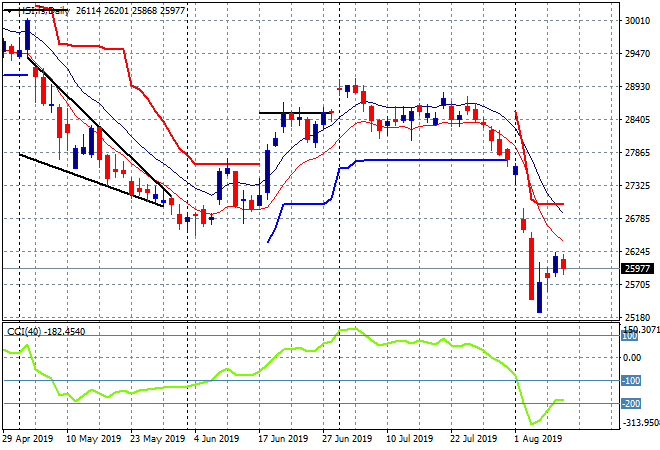The image size is (660, 450).
Task: Click the 25705 price scale label
Action: 637,285
